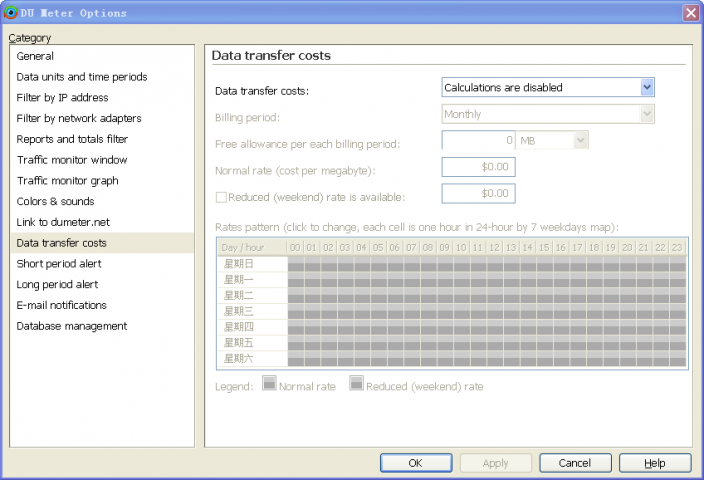
Task: Close the DU Meter Options window
Action: click(x=690, y=13)
